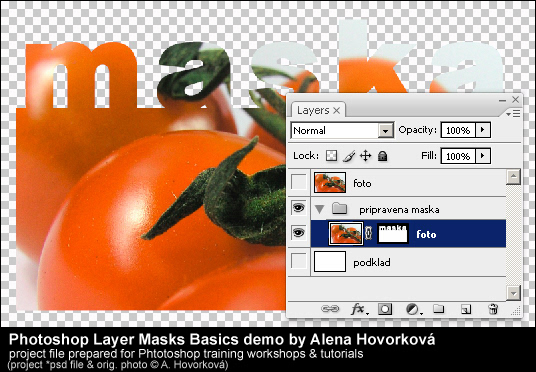
Task: Lock position move icon
Action: (x=365, y=156)
